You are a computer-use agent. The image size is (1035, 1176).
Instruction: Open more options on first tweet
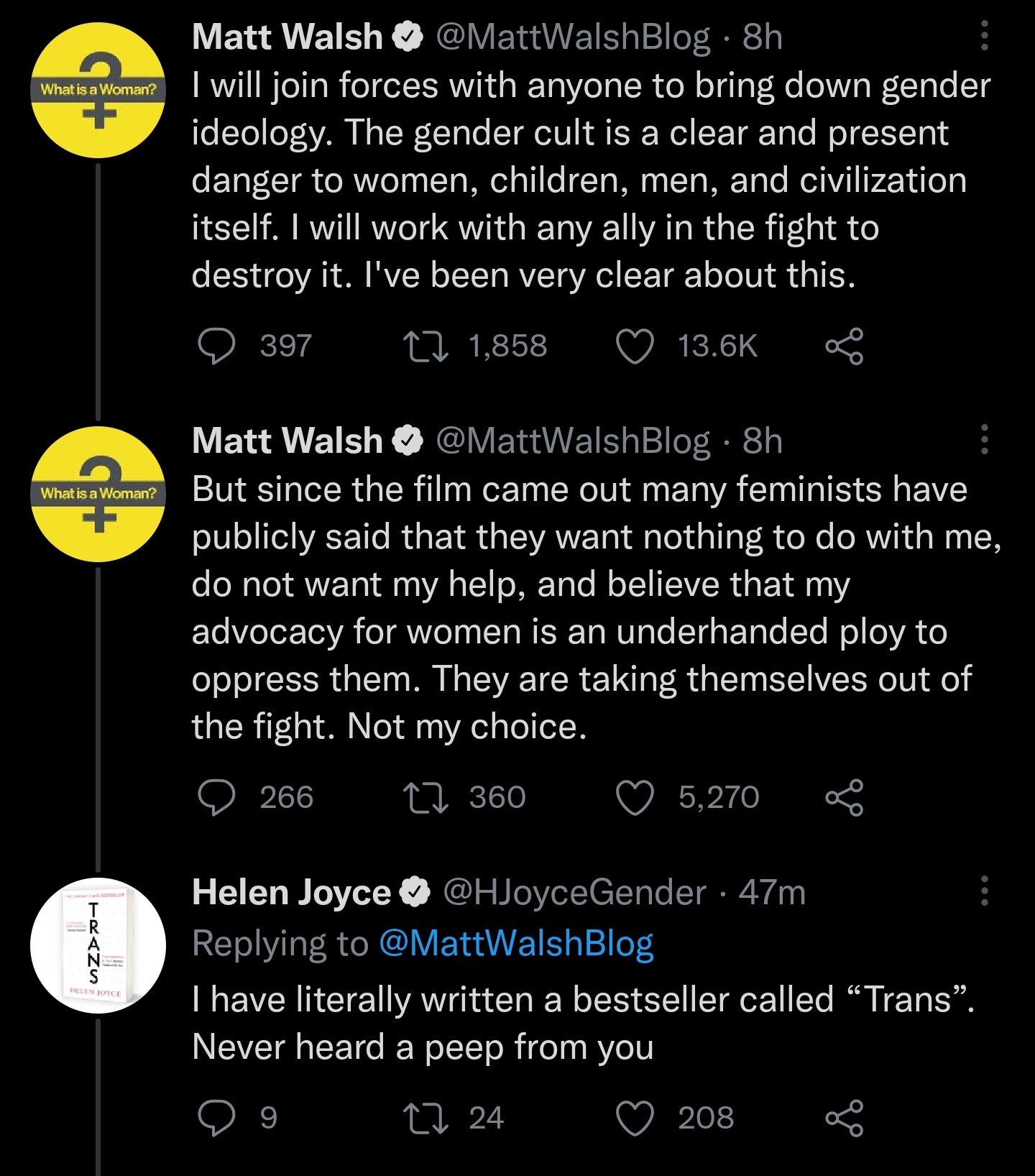[x=984, y=36]
